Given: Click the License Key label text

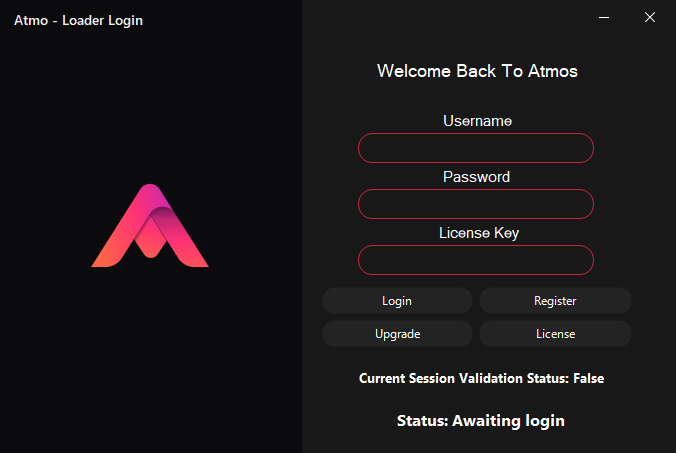Looking at the screenshot, I should tap(479, 233).
